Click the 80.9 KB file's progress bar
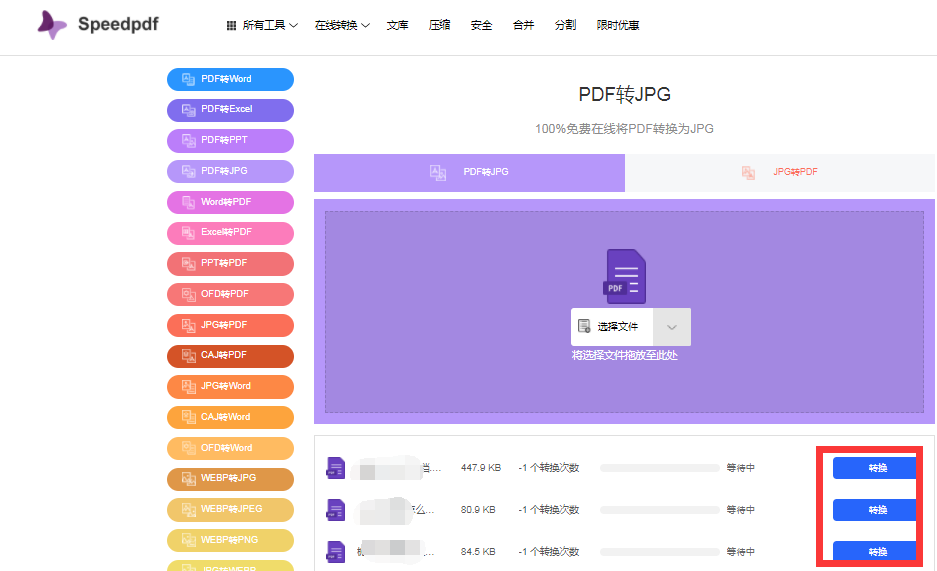This screenshot has width=937, height=571. (660, 509)
